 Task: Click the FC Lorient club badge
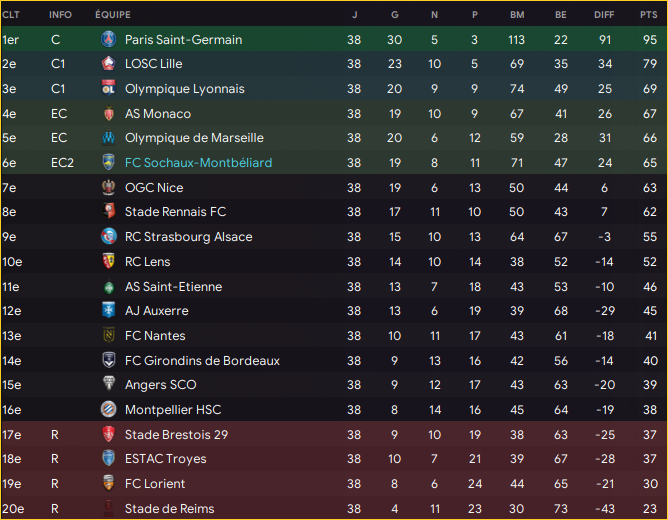(x=109, y=483)
